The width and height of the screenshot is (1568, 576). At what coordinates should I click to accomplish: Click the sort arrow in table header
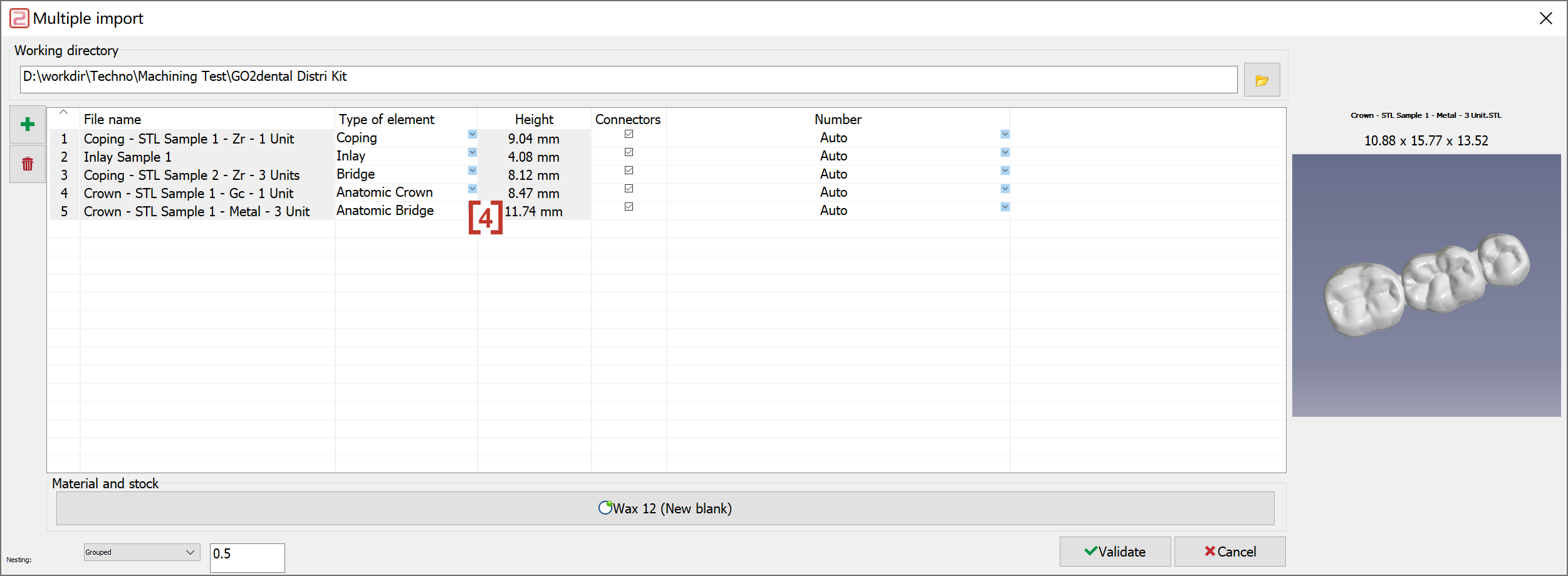point(63,113)
